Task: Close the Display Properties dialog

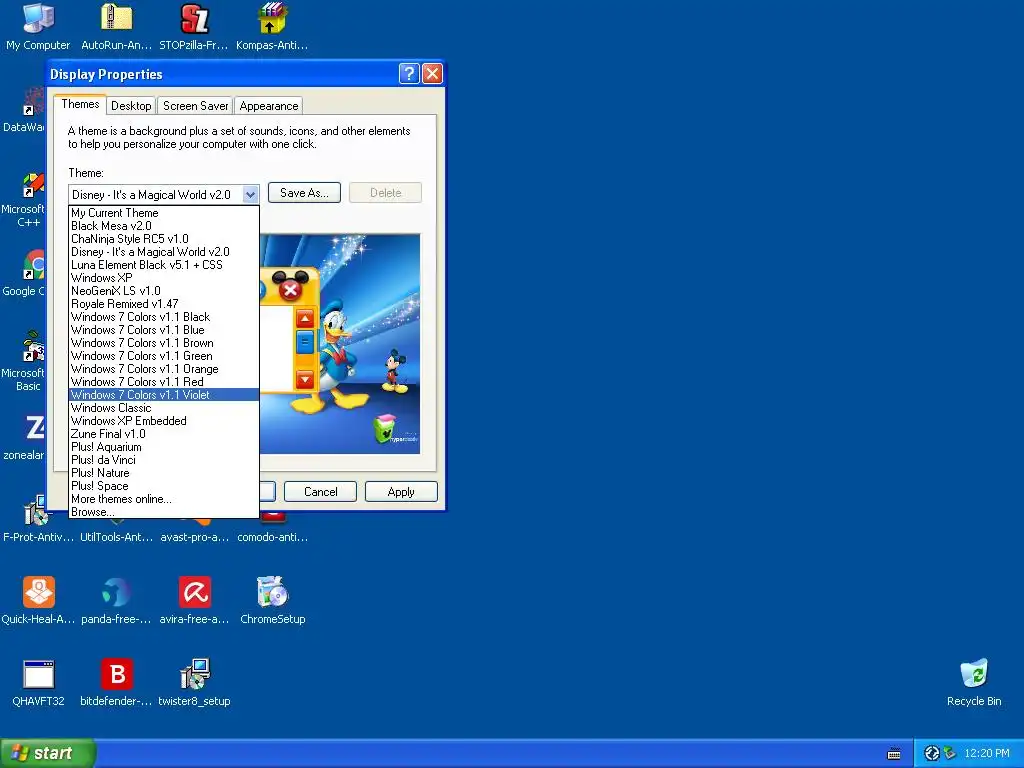Action: coord(432,74)
